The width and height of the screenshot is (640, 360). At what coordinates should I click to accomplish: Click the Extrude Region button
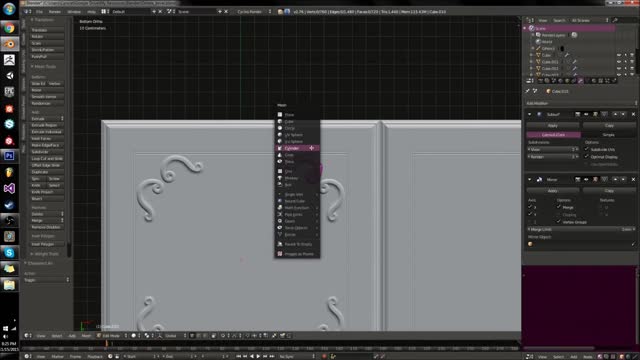47,125
